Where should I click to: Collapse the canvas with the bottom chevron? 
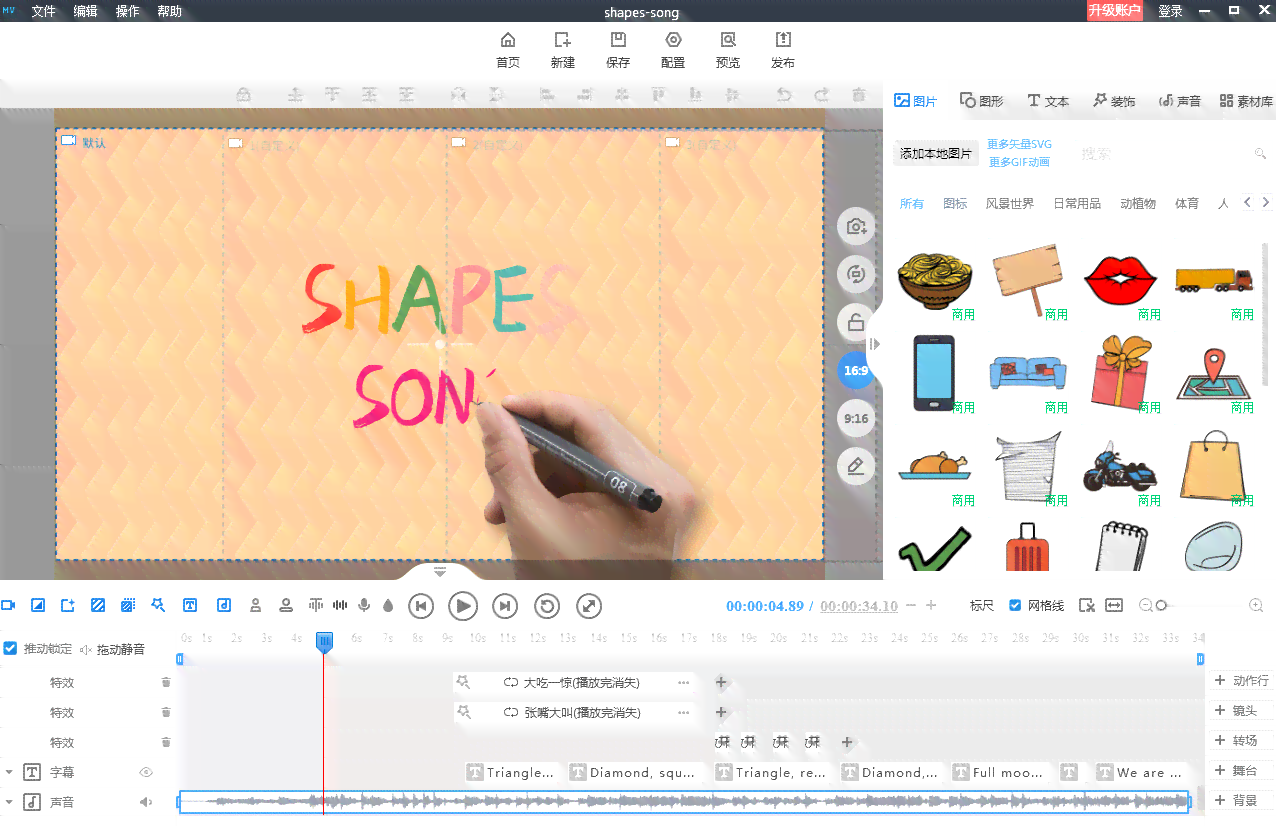pos(440,572)
